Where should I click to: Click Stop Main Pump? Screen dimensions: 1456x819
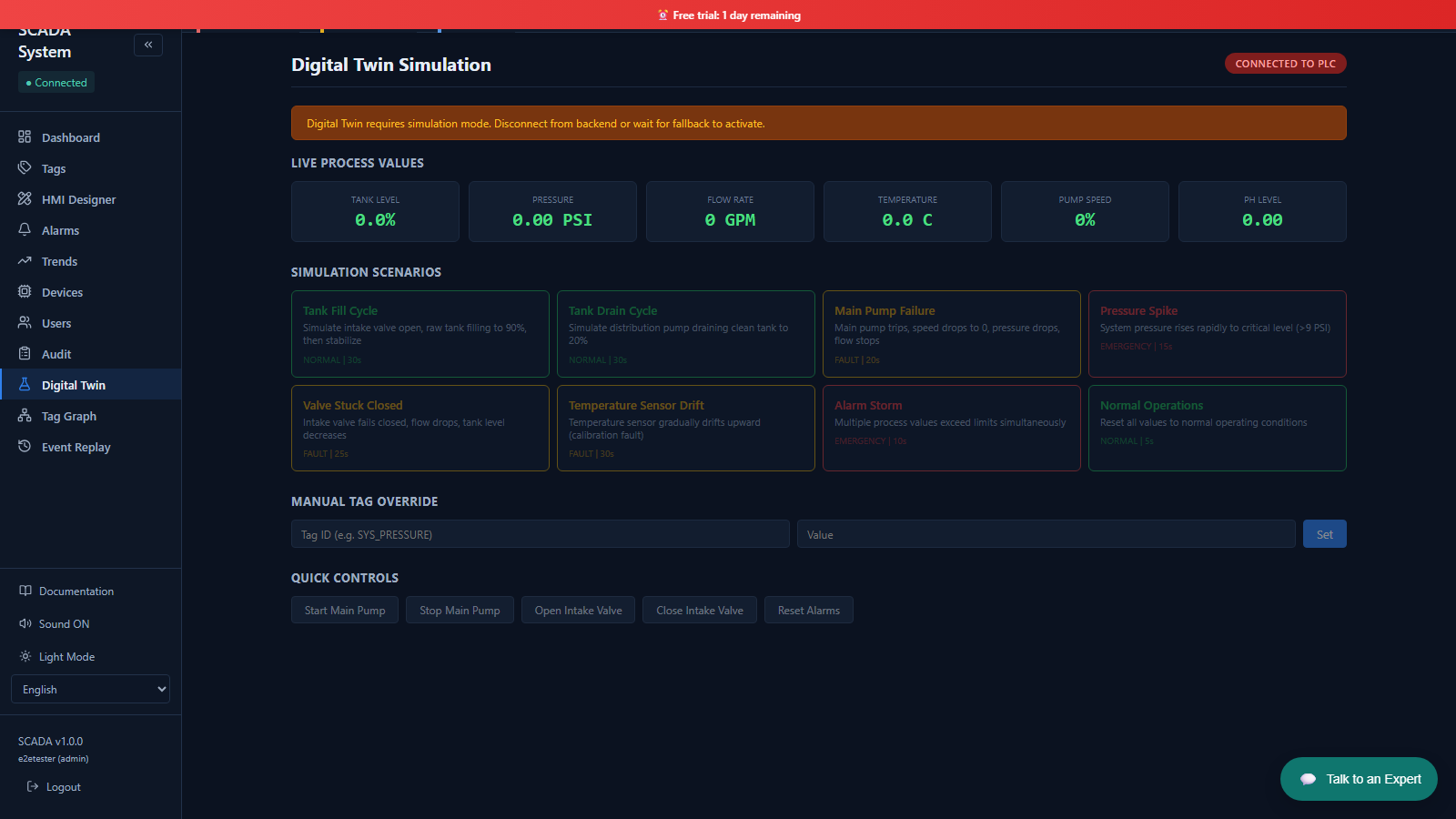tap(460, 610)
